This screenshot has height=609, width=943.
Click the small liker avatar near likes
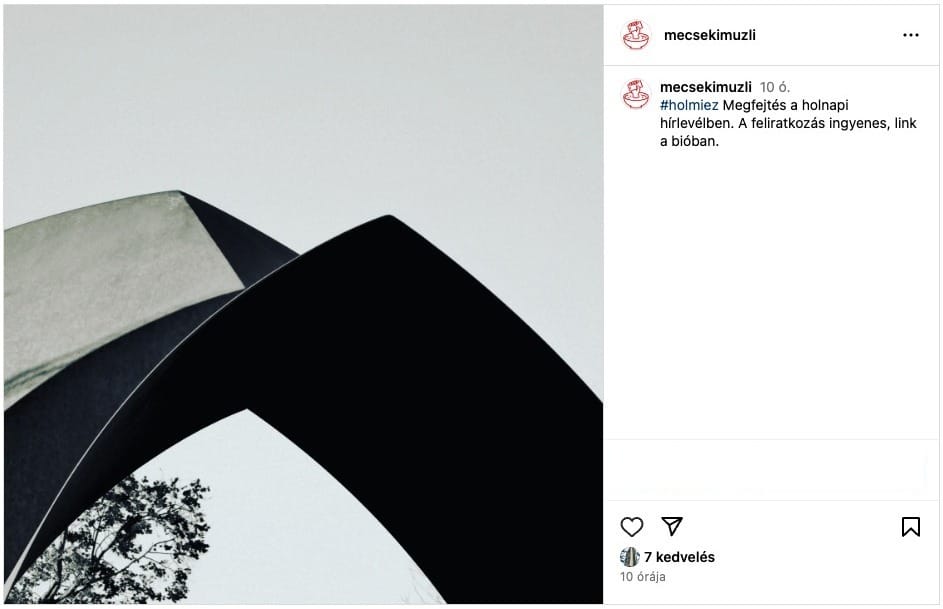[x=630, y=557]
